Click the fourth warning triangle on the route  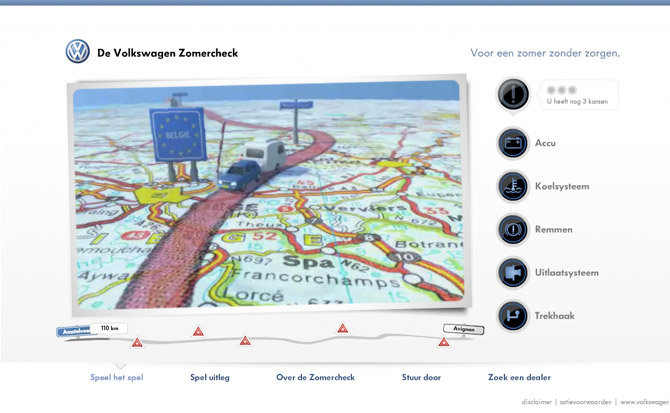(342, 328)
